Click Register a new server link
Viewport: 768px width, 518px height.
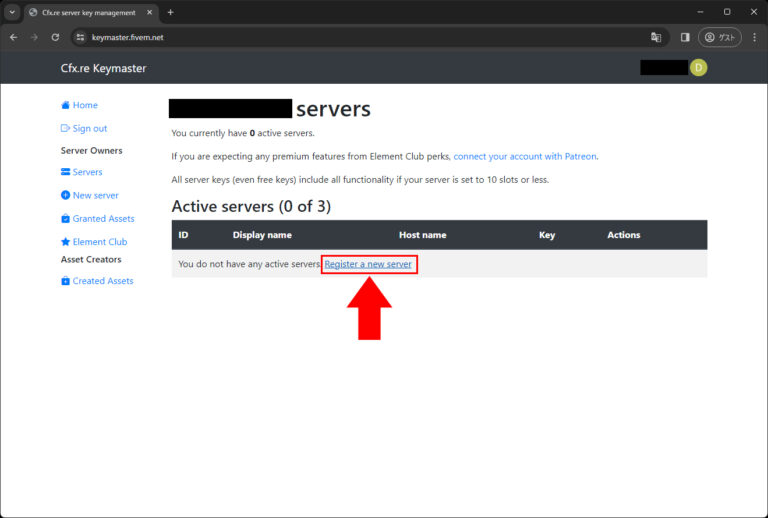click(x=368, y=264)
